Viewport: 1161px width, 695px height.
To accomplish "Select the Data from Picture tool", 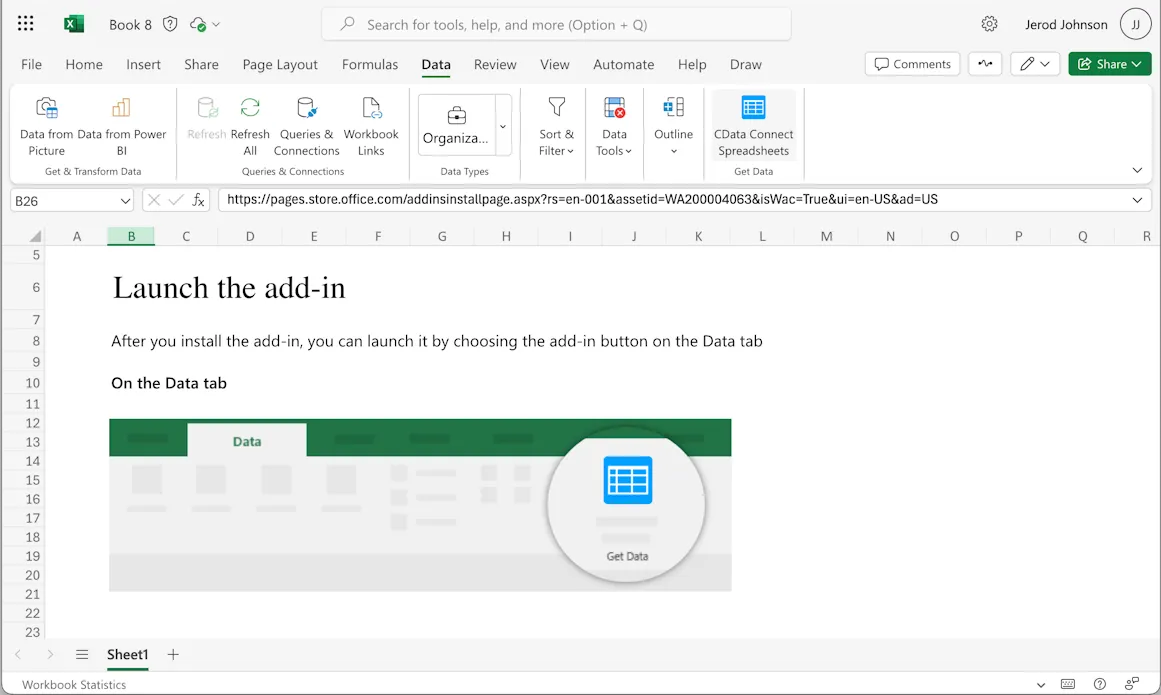I will (47, 125).
